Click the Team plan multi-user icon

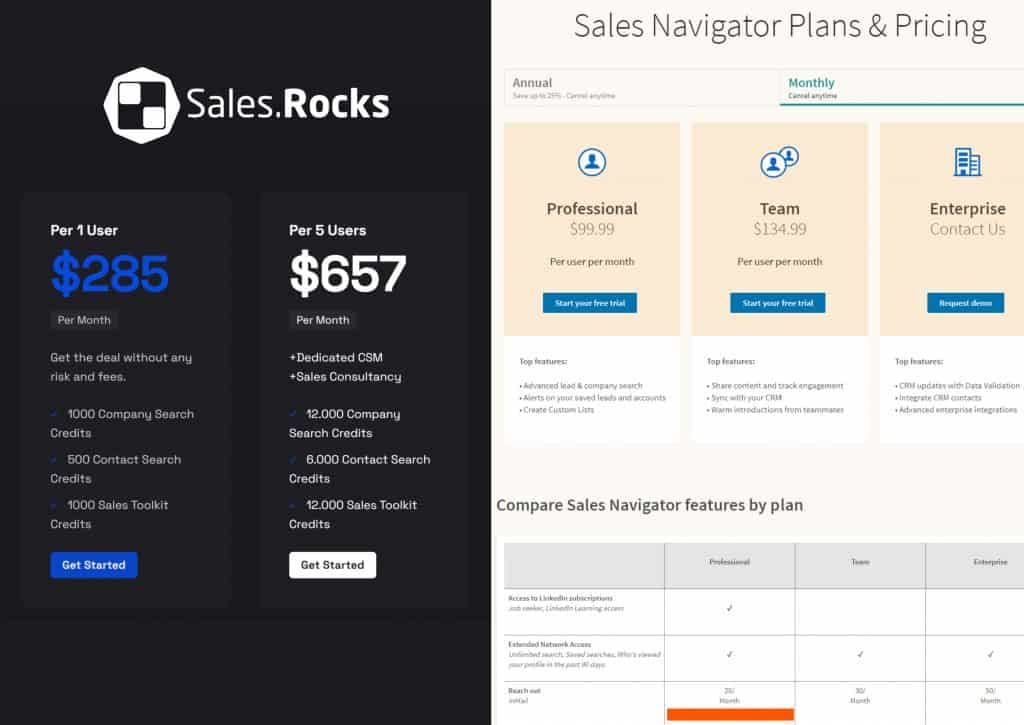[779, 161]
